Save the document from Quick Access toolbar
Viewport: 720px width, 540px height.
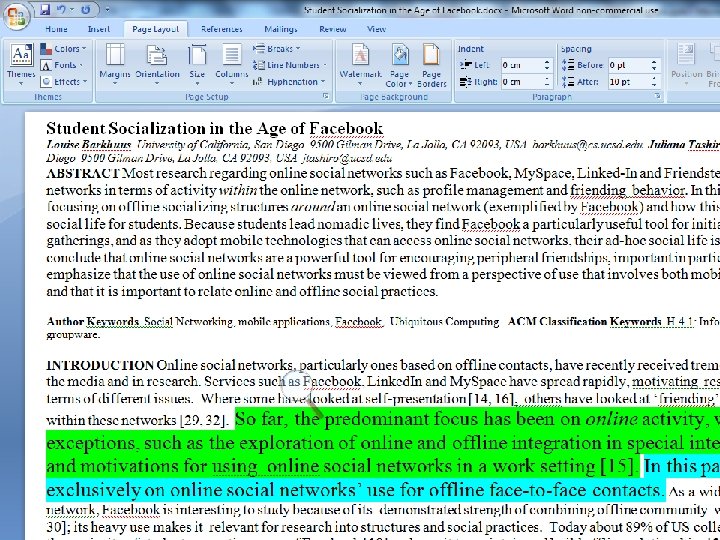click(x=44, y=9)
